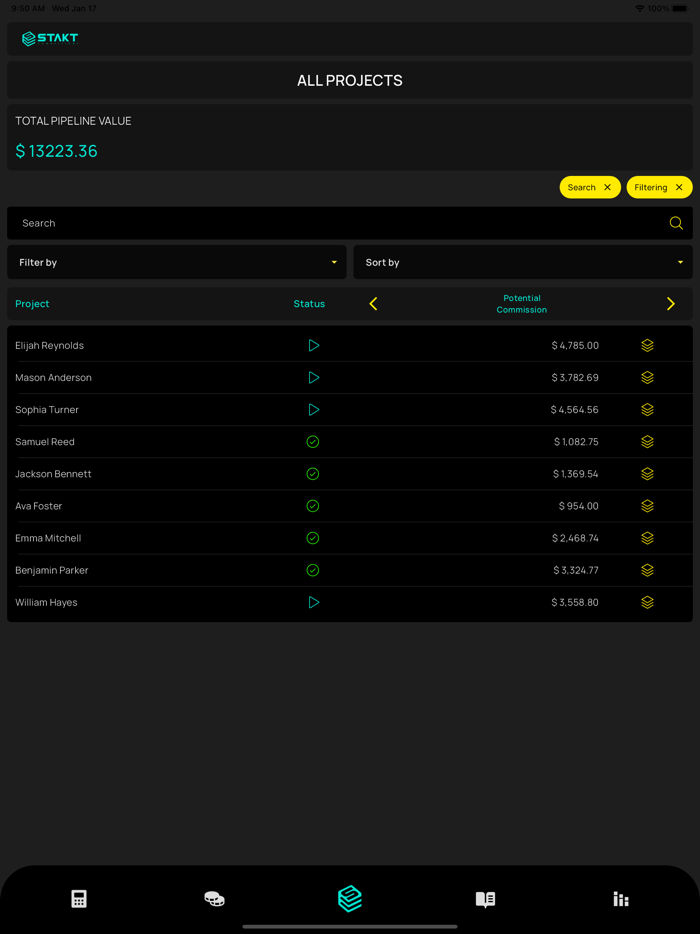
Task: Click play status icon for Mason Anderson
Action: [x=314, y=378]
